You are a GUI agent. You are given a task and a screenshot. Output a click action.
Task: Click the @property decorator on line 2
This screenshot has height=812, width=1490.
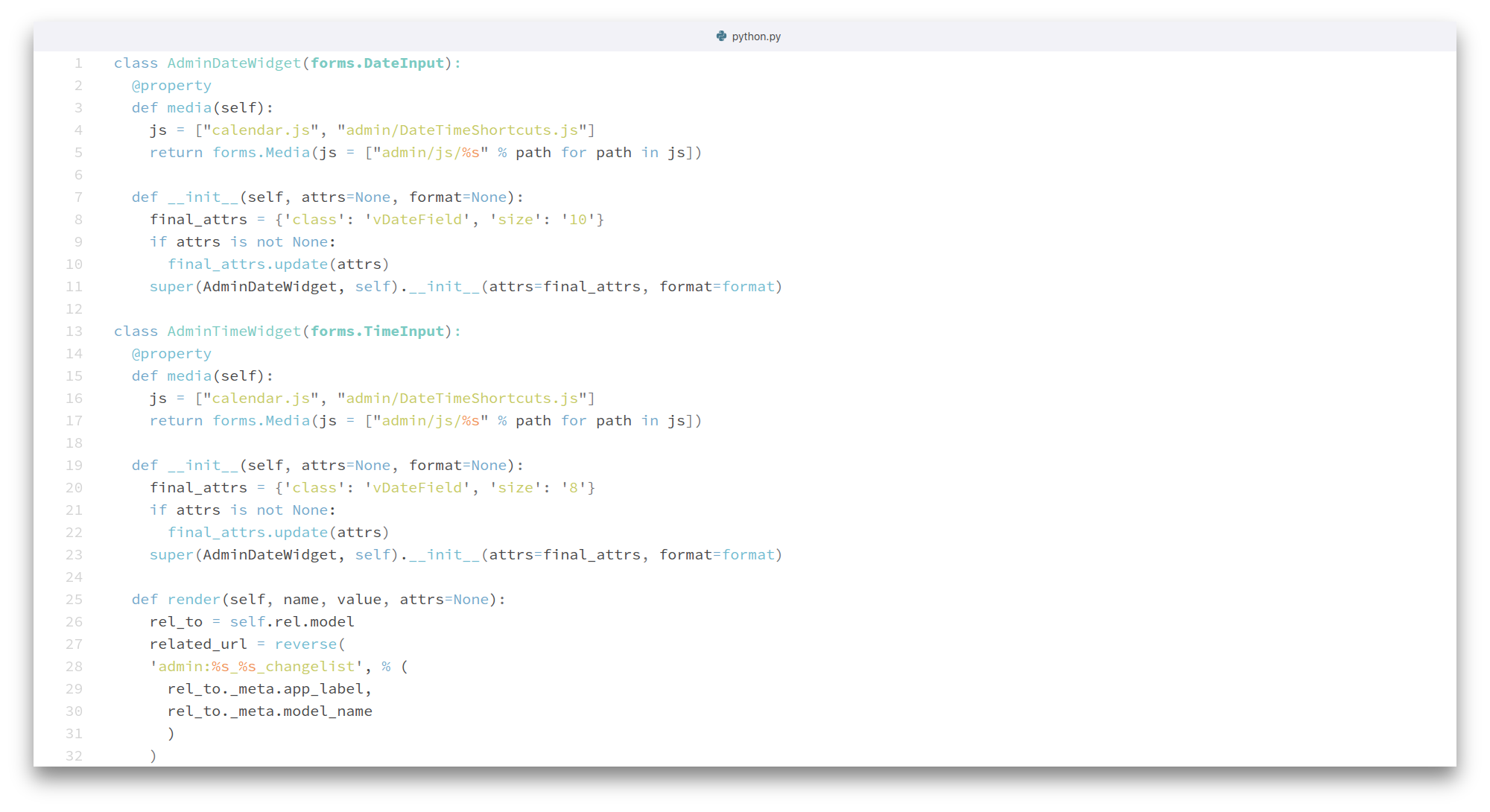(x=171, y=86)
